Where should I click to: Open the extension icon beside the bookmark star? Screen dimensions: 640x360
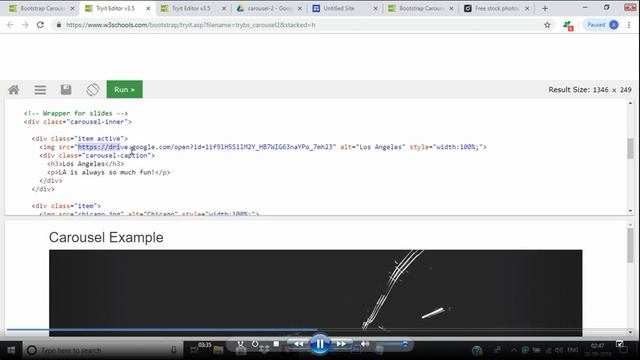coord(568,25)
